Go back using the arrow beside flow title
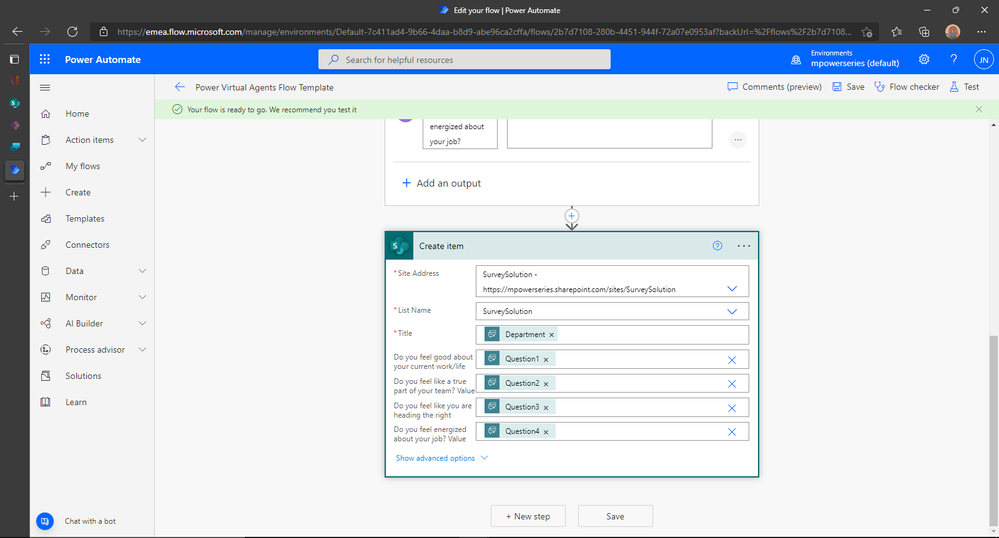999x538 pixels. 180,87
